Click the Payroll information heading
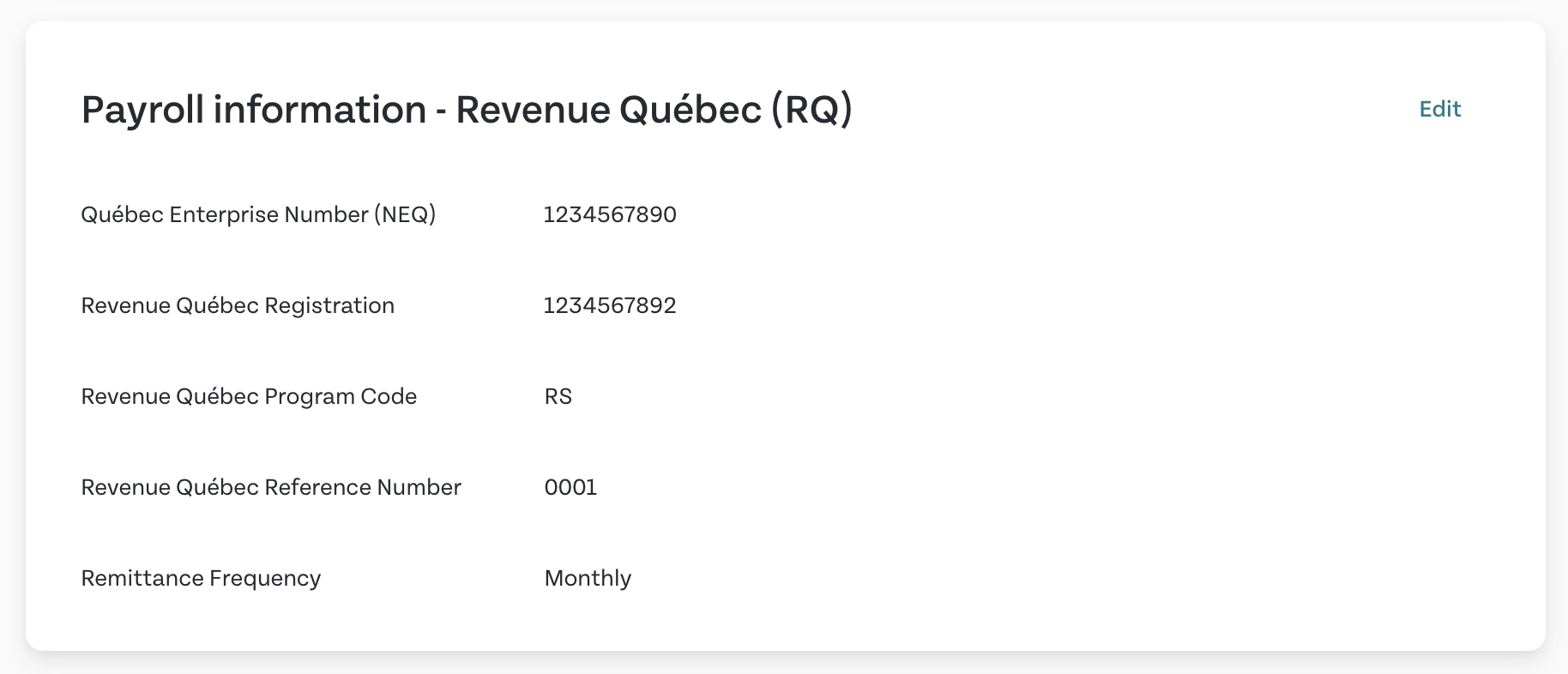This screenshot has height=674, width=1568. pyautogui.click(x=467, y=110)
